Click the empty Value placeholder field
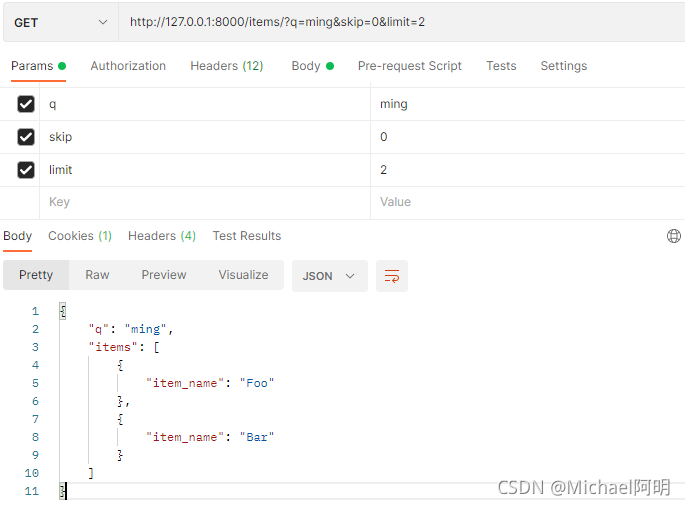Image resolution: width=685 pixels, height=505 pixels. [x=528, y=202]
